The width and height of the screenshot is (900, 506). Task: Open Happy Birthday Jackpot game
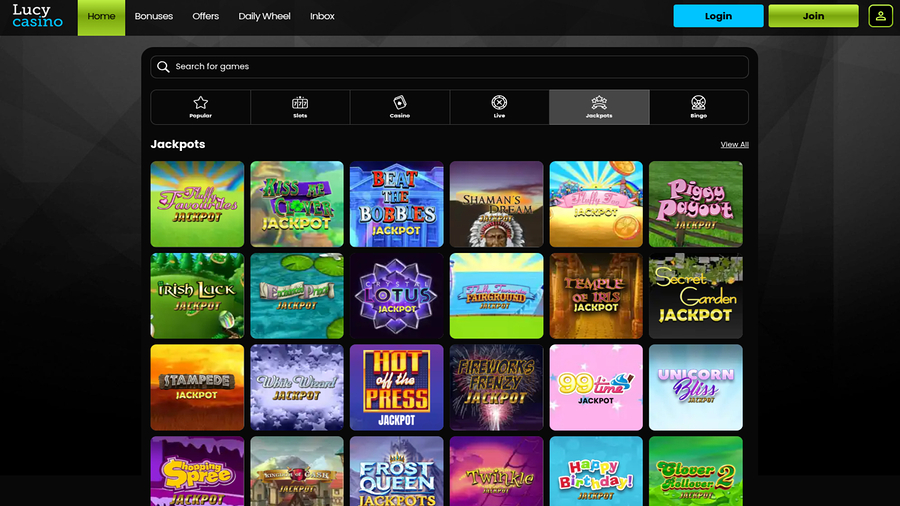(x=596, y=472)
